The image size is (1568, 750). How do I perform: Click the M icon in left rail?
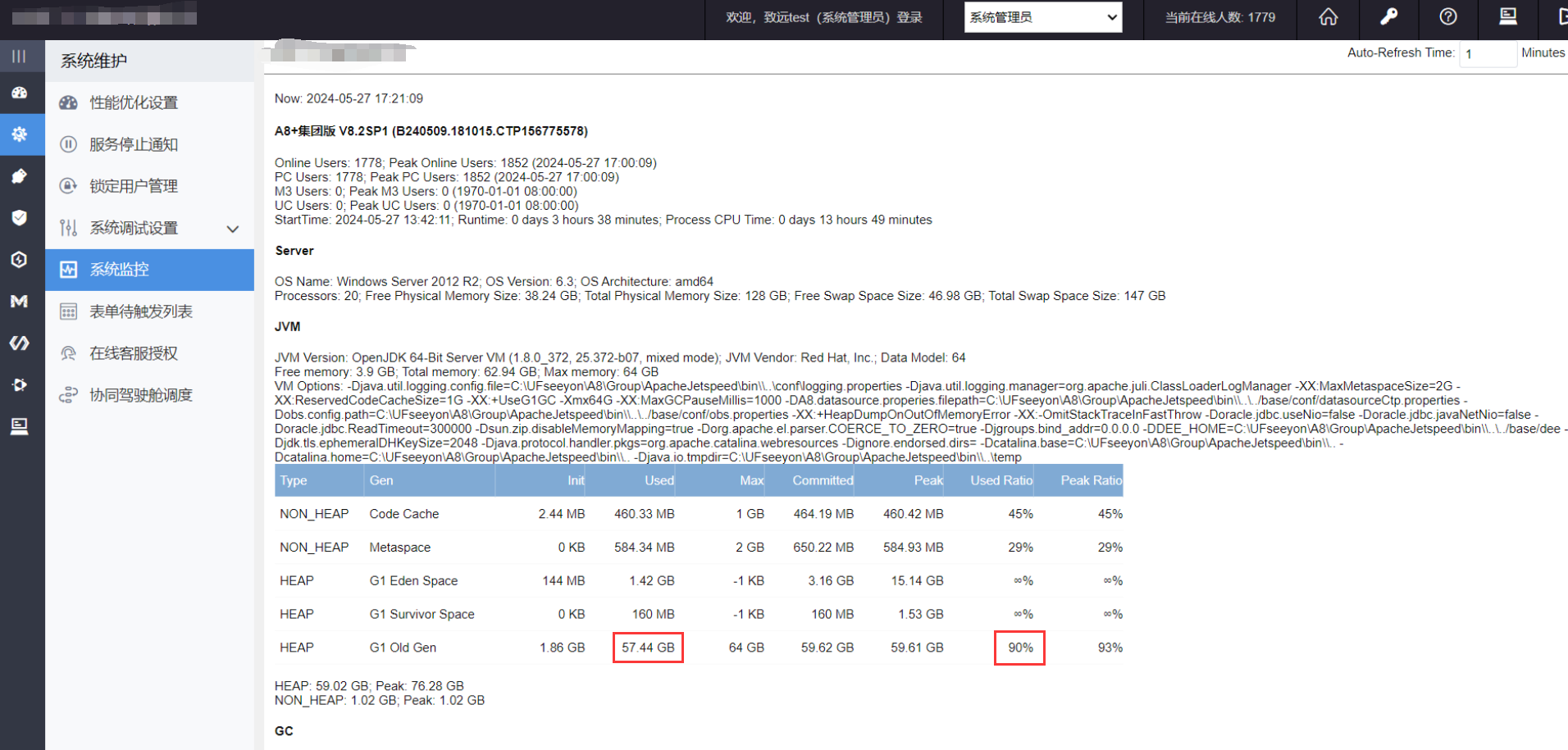tap(20, 302)
